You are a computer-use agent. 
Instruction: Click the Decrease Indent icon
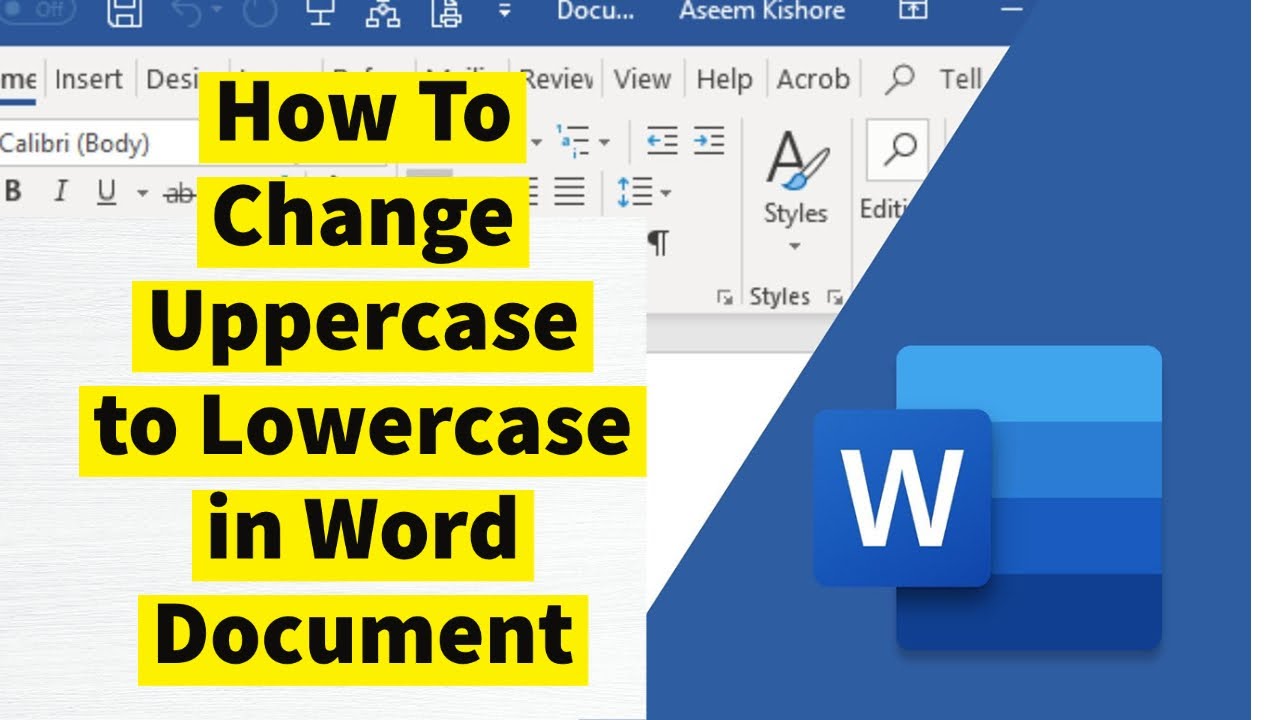(662, 141)
